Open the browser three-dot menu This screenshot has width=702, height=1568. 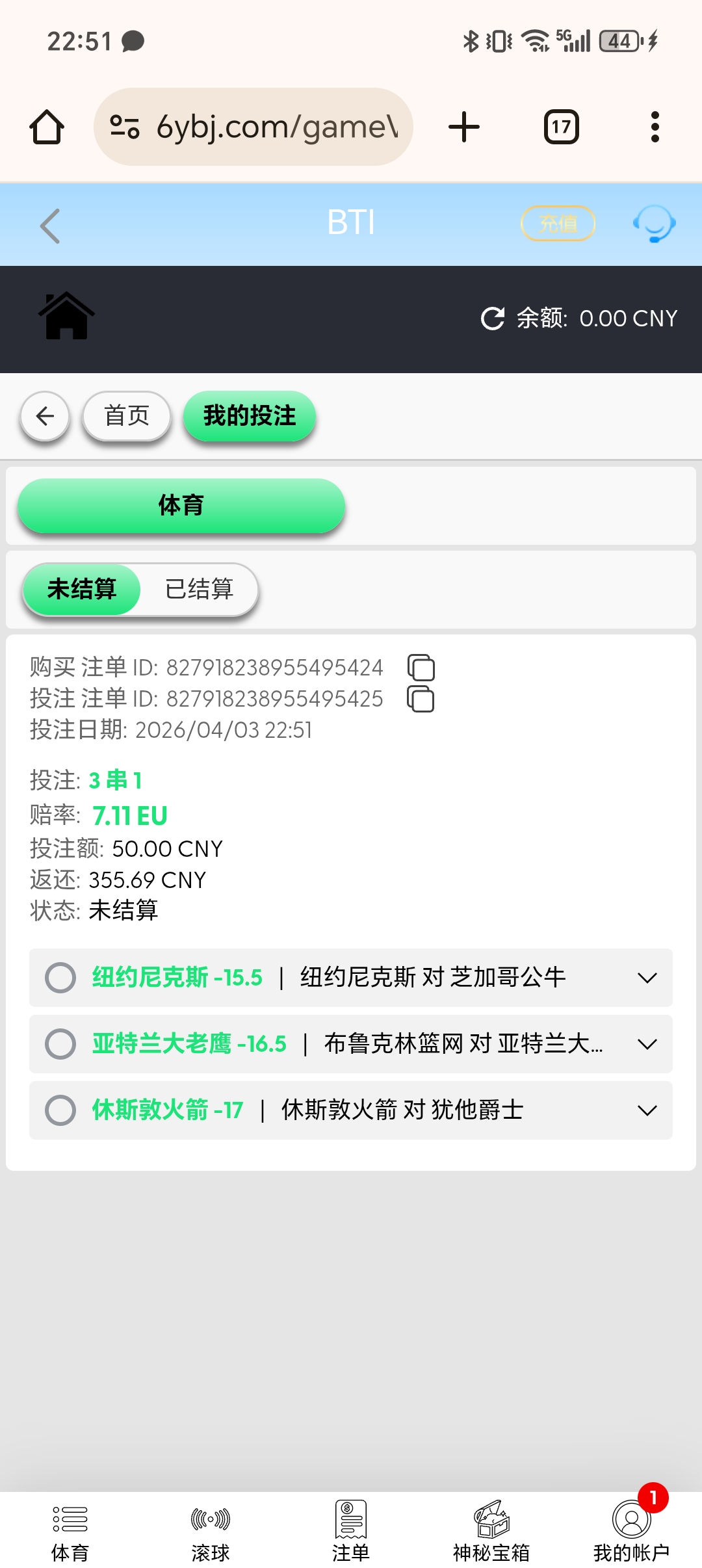coord(655,127)
